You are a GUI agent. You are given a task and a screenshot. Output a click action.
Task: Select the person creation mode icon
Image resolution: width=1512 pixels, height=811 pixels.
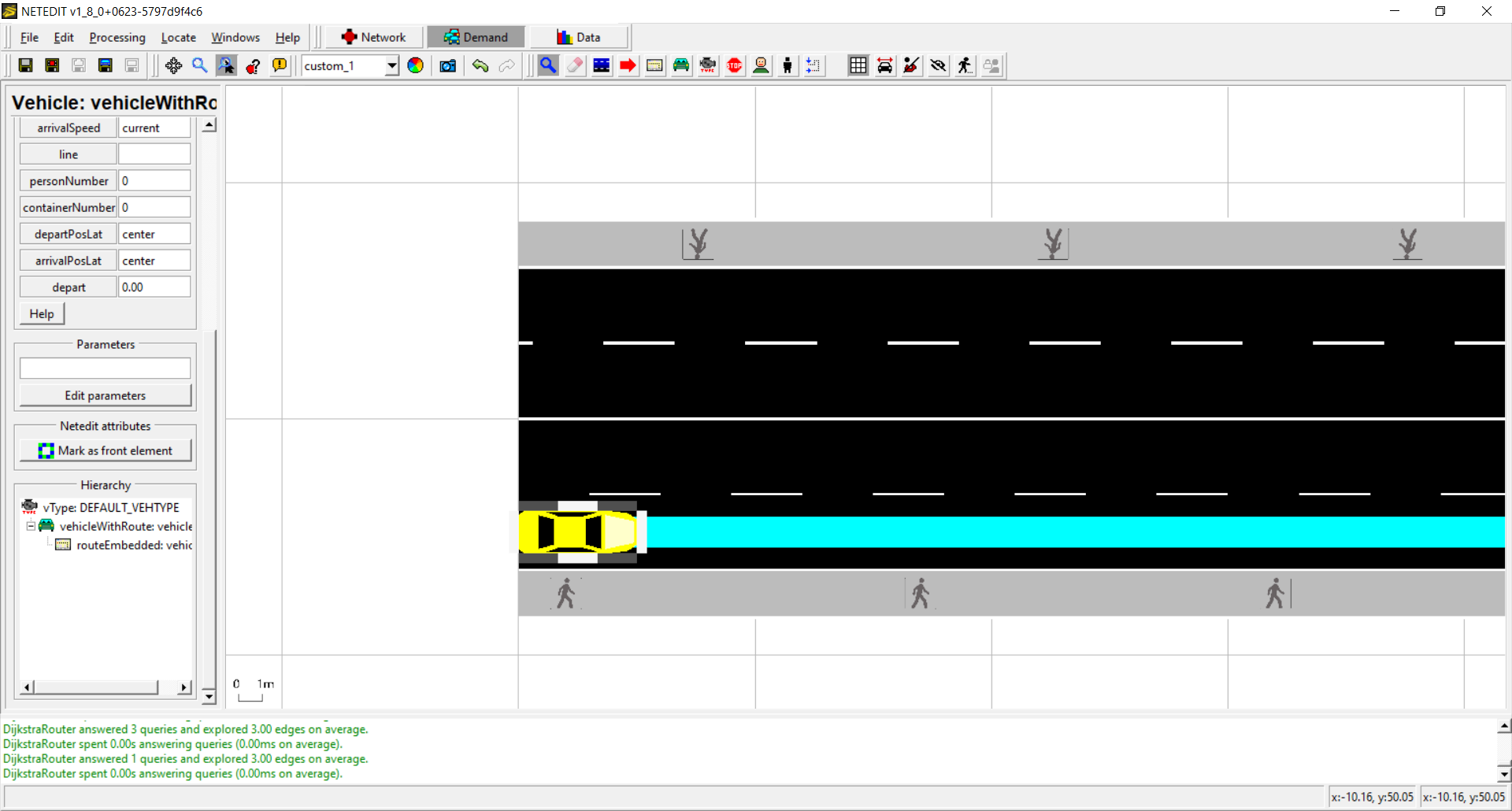[787, 66]
